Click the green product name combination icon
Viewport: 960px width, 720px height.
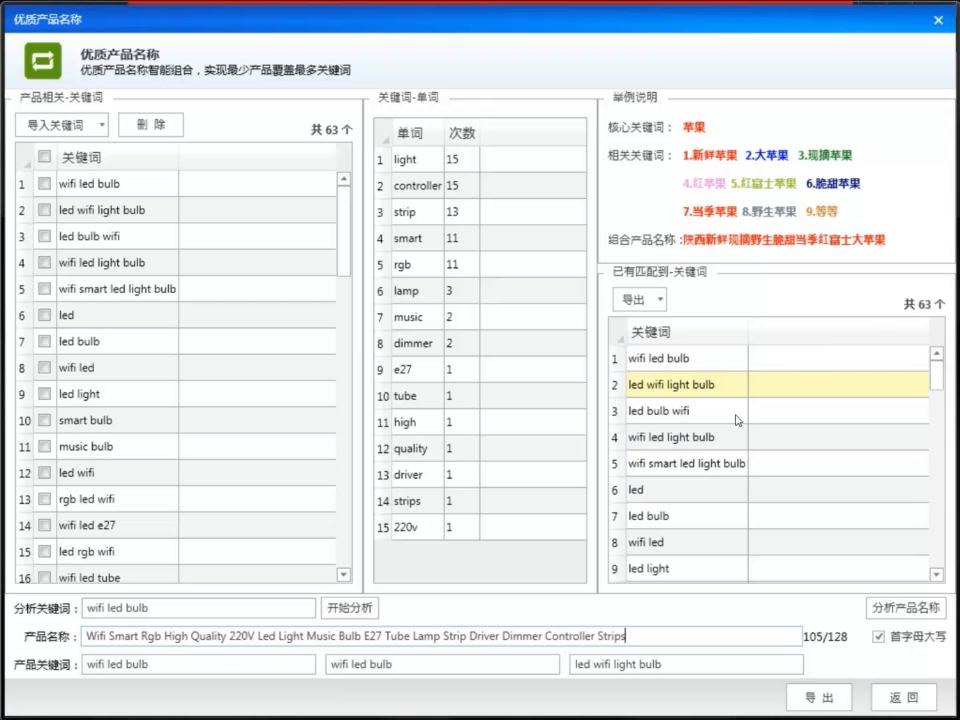pos(43,61)
